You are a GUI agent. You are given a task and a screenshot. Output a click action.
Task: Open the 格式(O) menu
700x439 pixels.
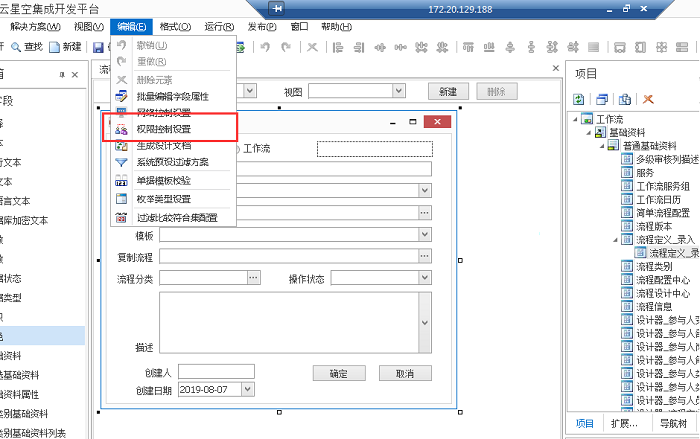(175, 27)
